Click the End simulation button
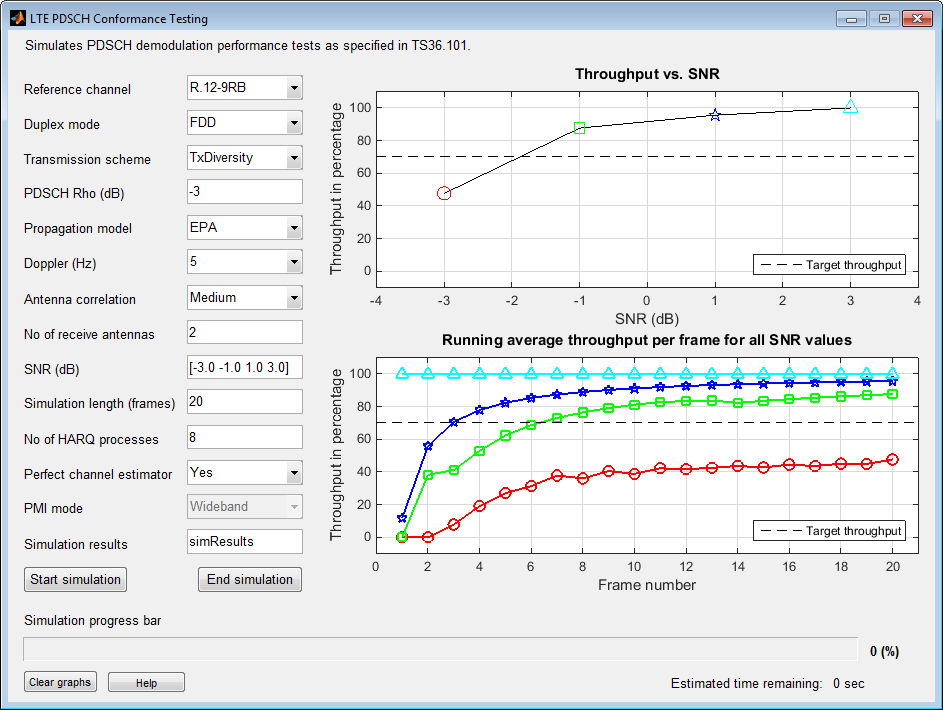Image resolution: width=943 pixels, height=710 pixels. 250,580
